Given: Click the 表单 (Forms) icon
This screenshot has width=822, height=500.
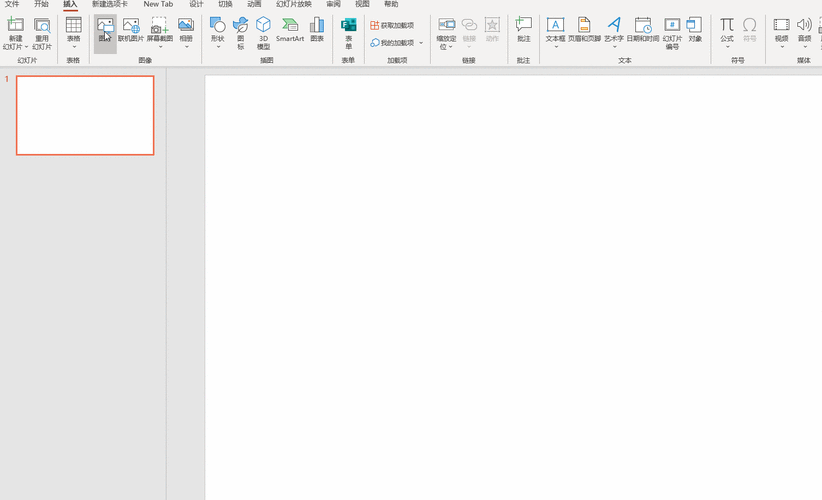Looking at the screenshot, I should tap(349, 25).
